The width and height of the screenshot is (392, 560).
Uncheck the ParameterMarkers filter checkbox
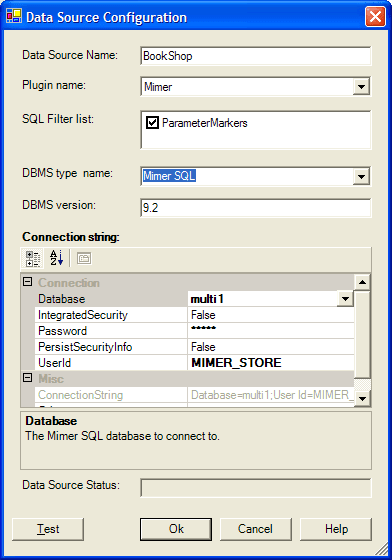152,123
